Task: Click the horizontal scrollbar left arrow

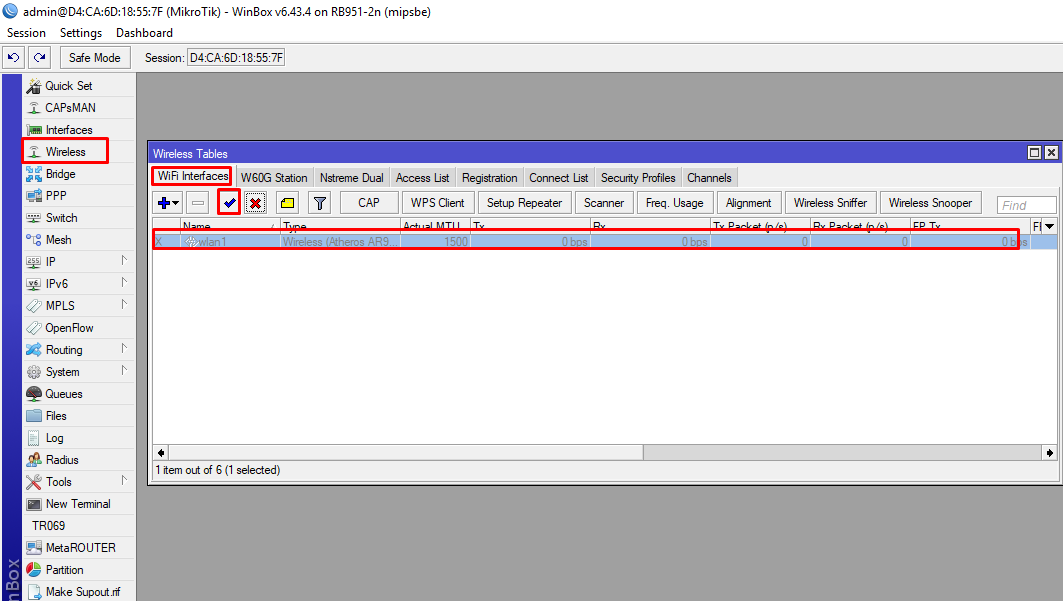Action: [161, 453]
